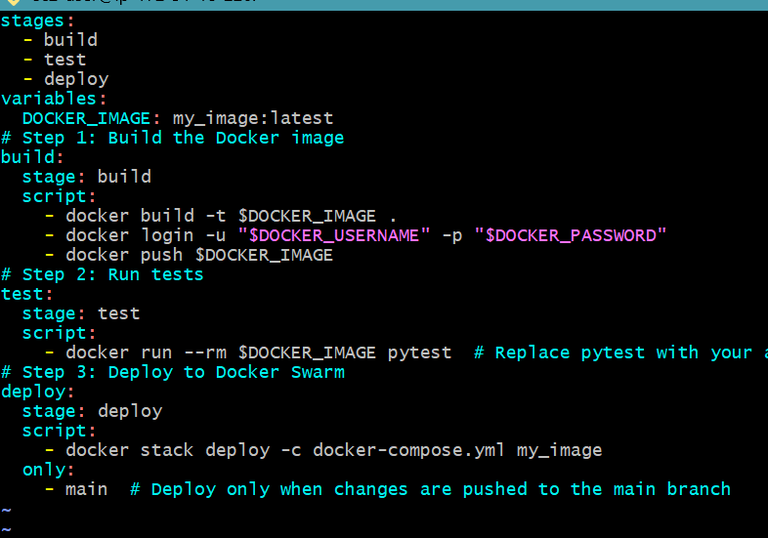Click the 'DOCKER_IMAGE:' variable name
The height and width of the screenshot is (538, 768).
[91, 118]
